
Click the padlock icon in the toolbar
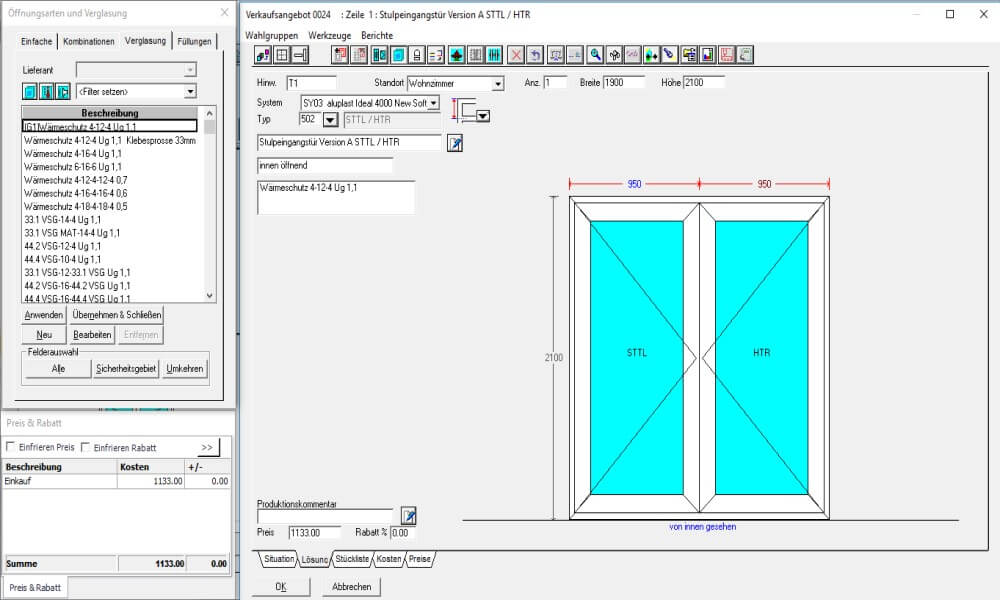pos(416,55)
